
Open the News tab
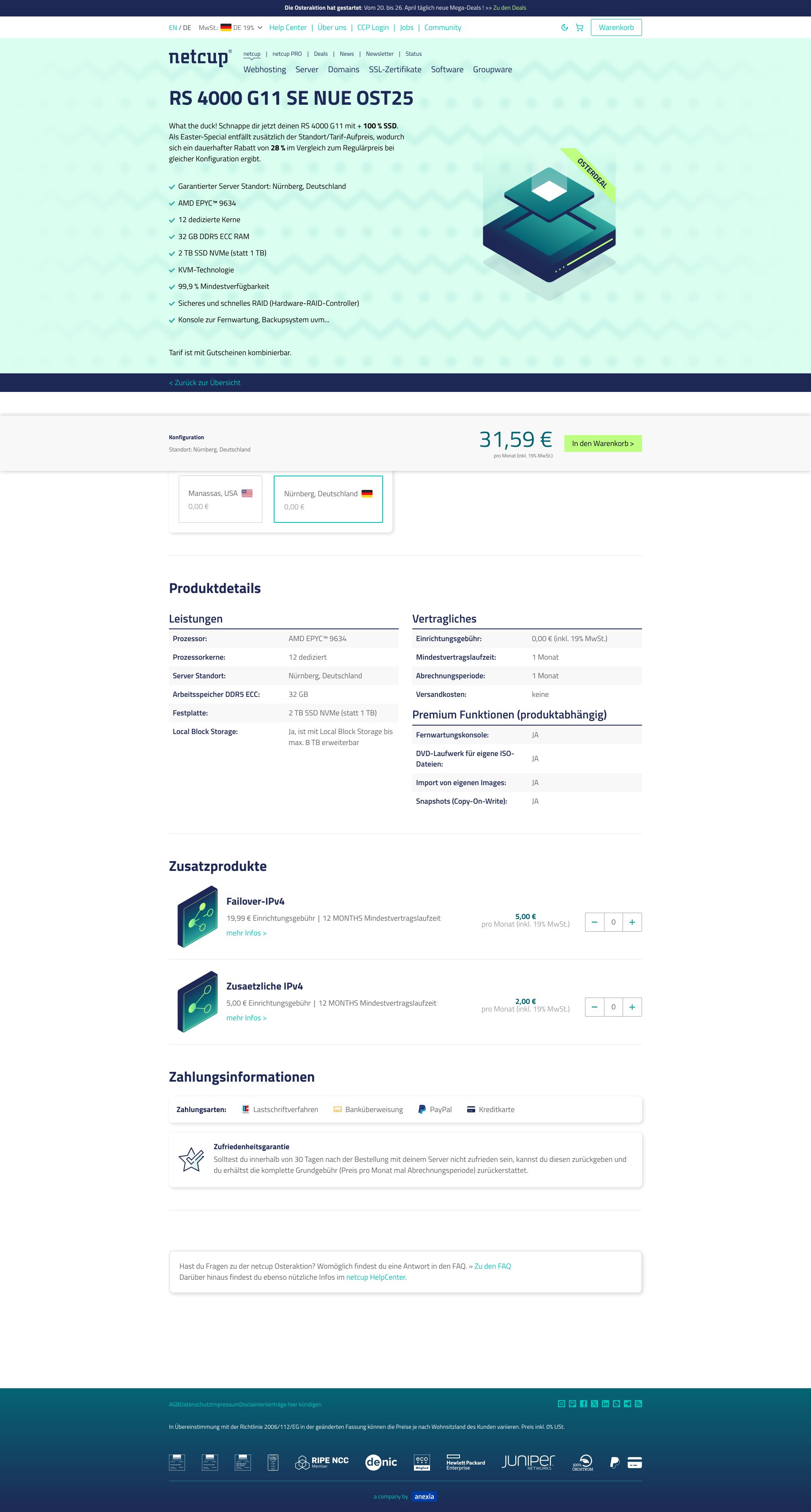(347, 54)
